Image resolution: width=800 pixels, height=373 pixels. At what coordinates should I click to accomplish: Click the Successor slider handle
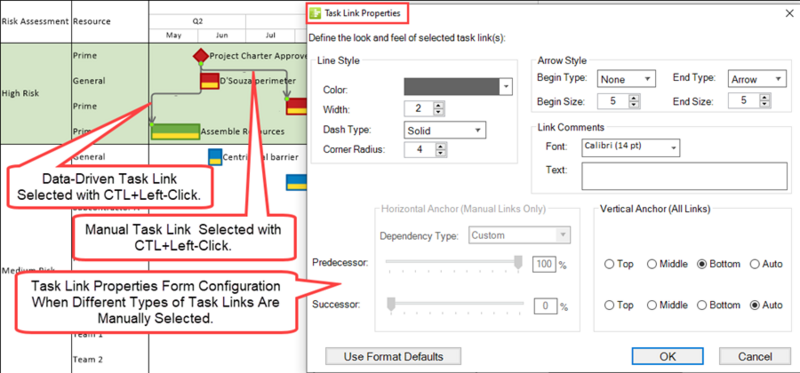[391, 304]
